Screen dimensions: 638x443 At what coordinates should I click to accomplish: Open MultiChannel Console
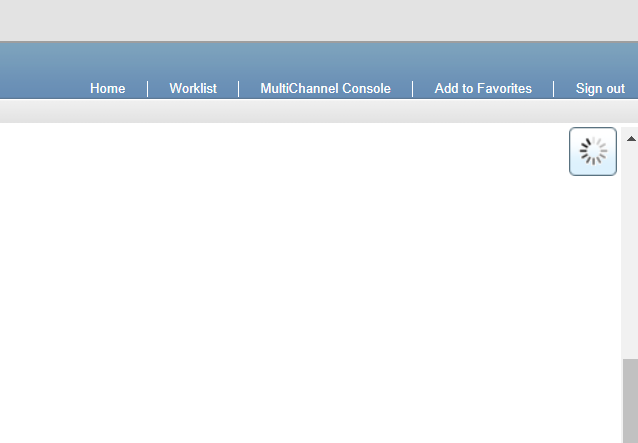coord(326,88)
